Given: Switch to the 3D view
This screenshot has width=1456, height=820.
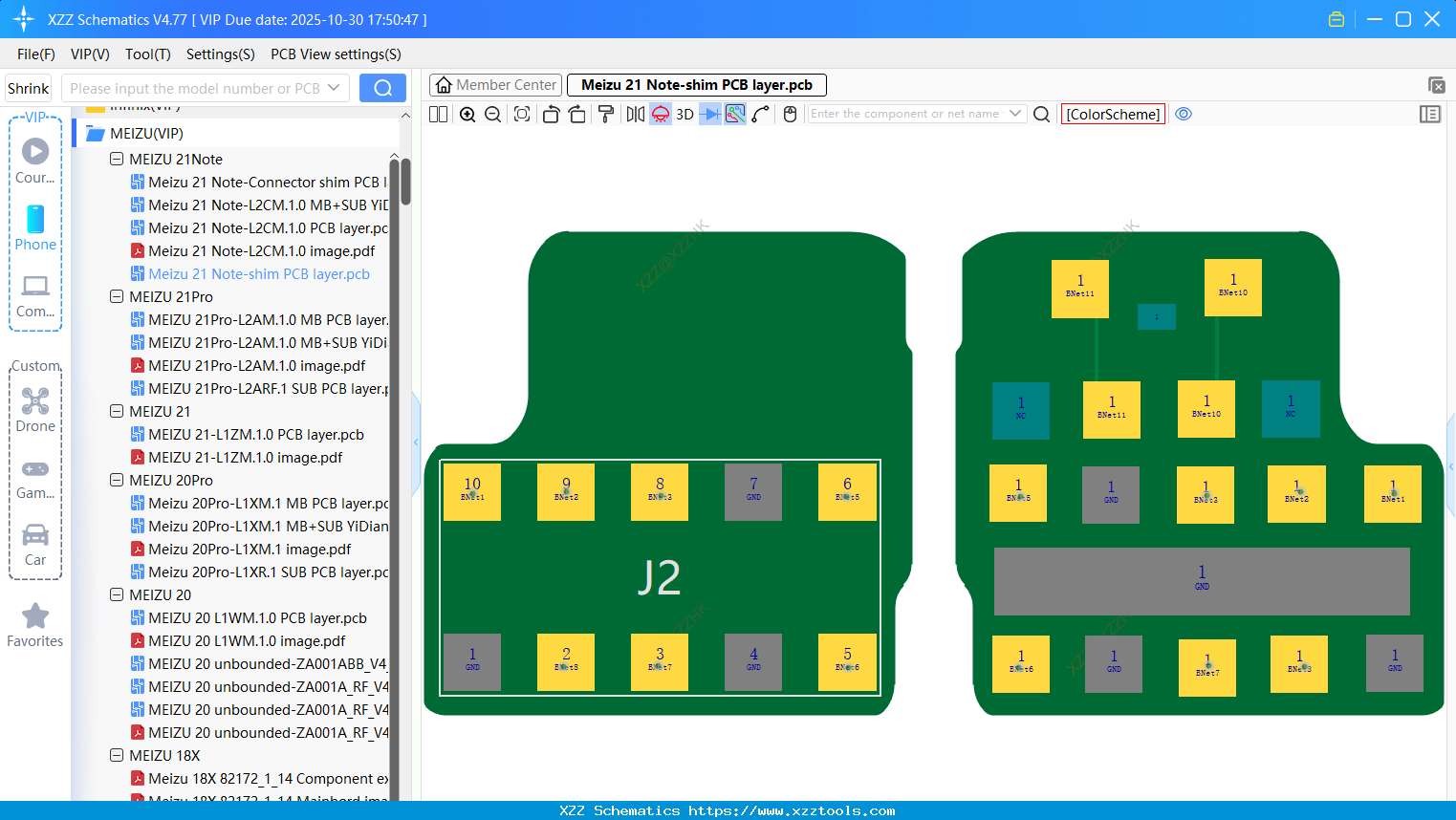Looking at the screenshot, I should (685, 114).
